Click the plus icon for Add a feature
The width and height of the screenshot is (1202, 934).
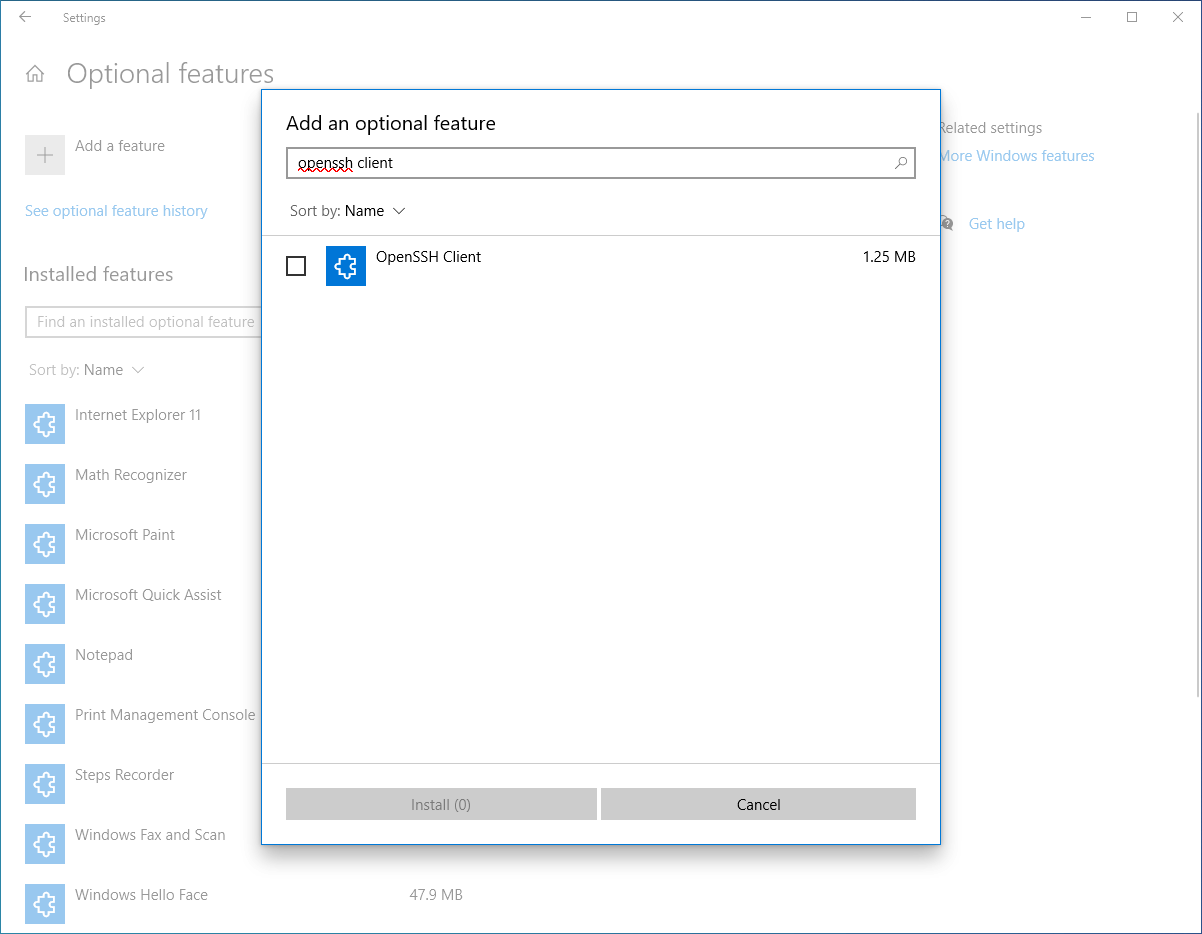pos(45,155)
